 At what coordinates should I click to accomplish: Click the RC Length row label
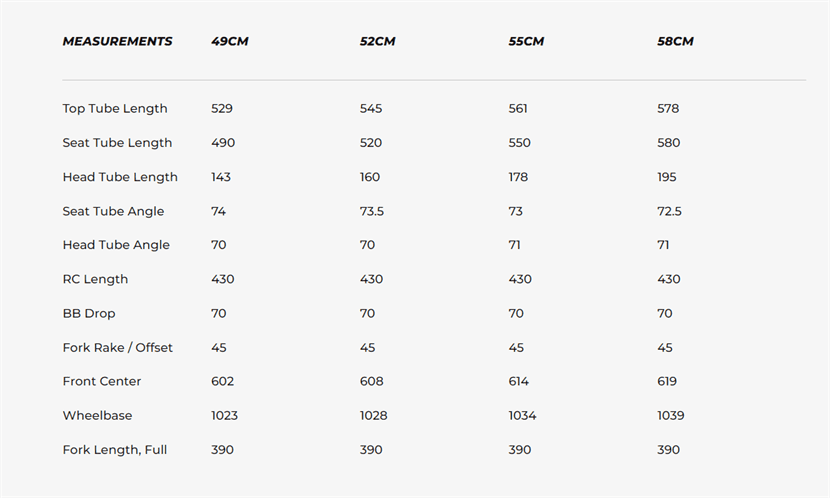click(95, 279)
